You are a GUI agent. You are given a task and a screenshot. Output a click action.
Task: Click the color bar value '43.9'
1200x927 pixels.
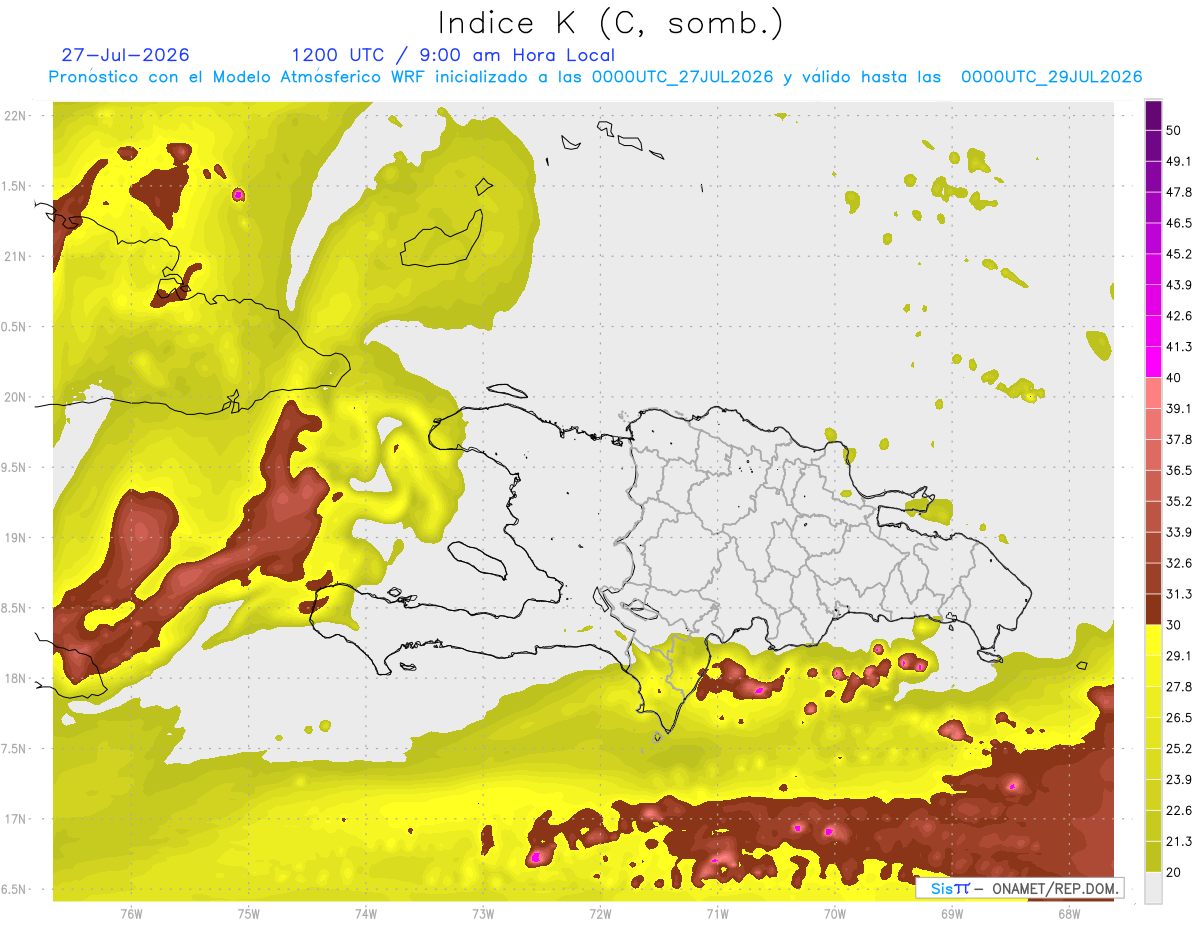click(x=1179, y=285)
